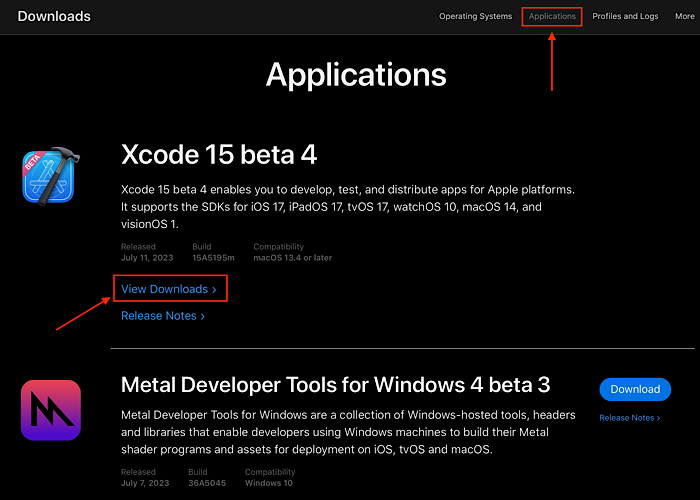
Task: Open Xcode 15 beta 4 Release Notes
Action: (163, 316)
